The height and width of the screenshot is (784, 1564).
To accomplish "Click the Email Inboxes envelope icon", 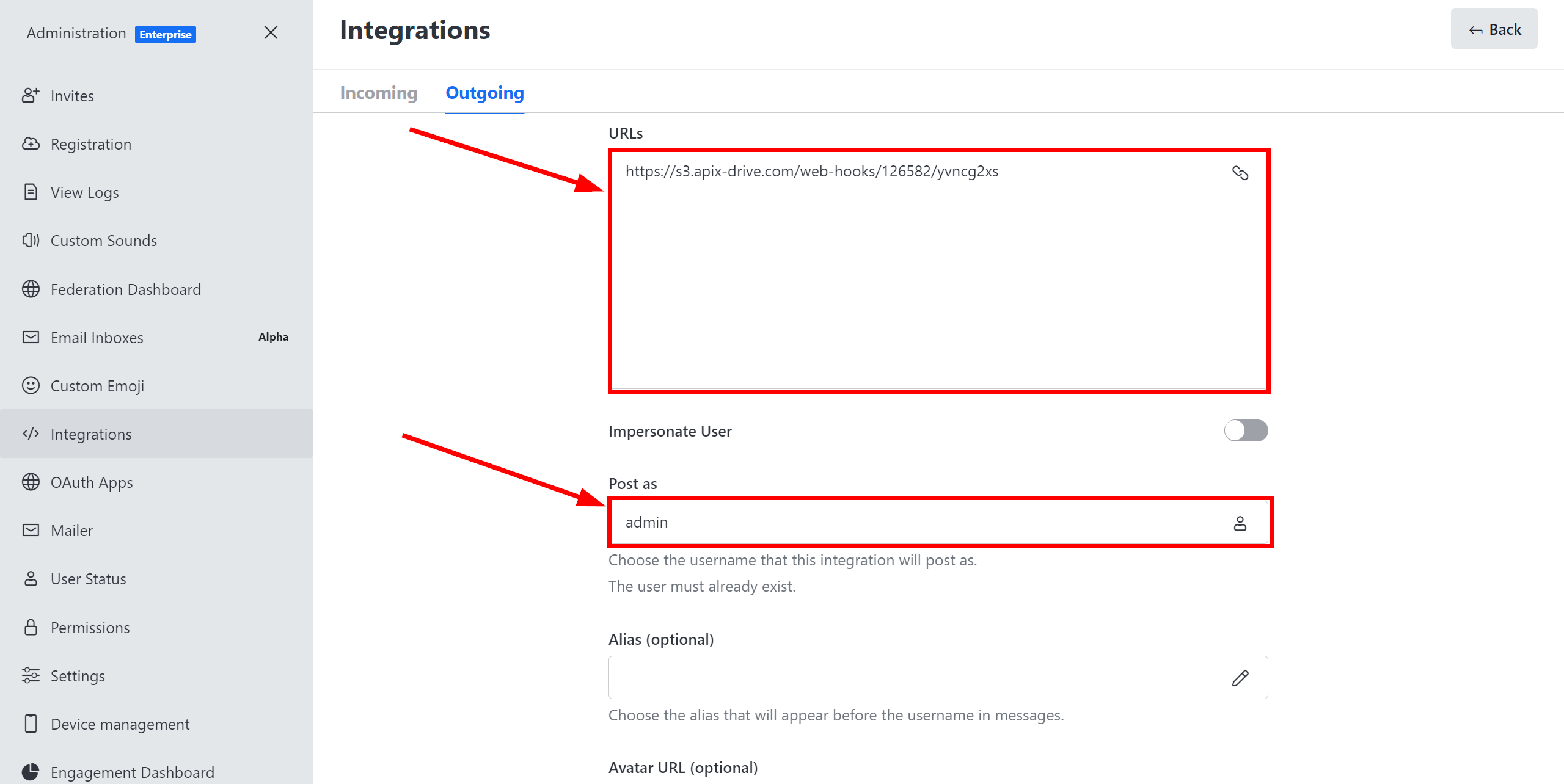I will (x=31, y=337).
